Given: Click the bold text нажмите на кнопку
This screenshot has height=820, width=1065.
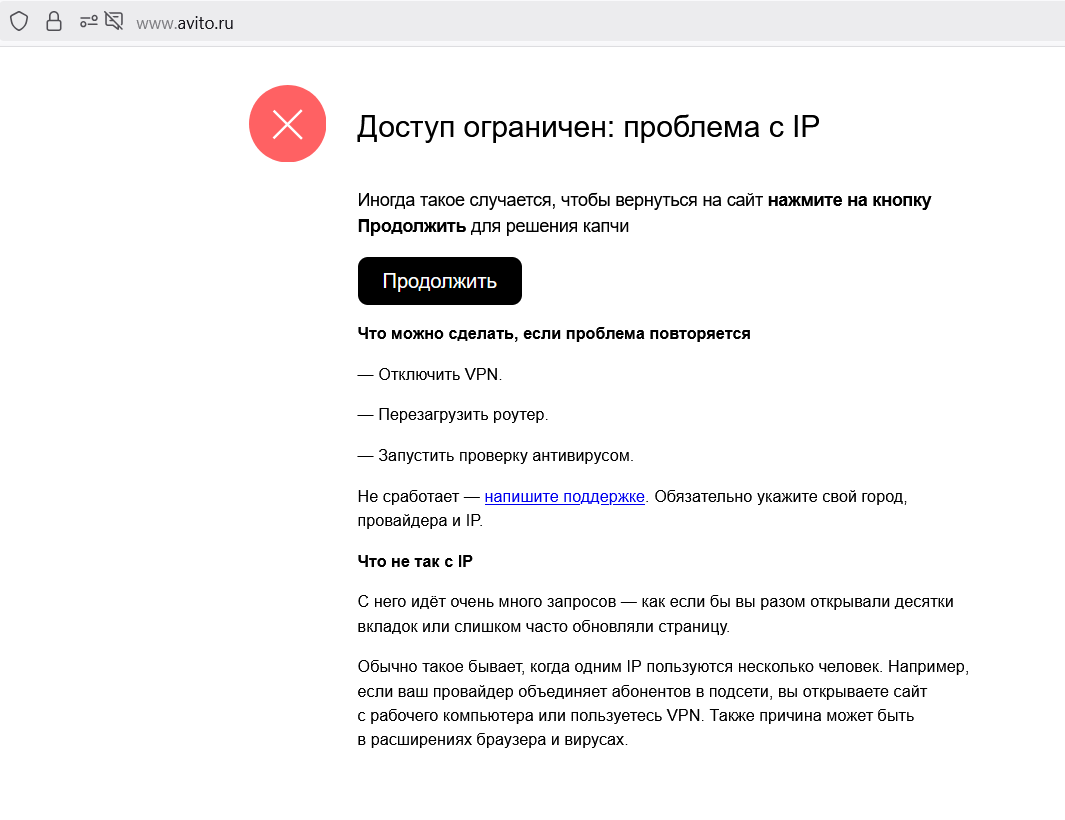Looking at the screenshot, I should coord(849,200).
